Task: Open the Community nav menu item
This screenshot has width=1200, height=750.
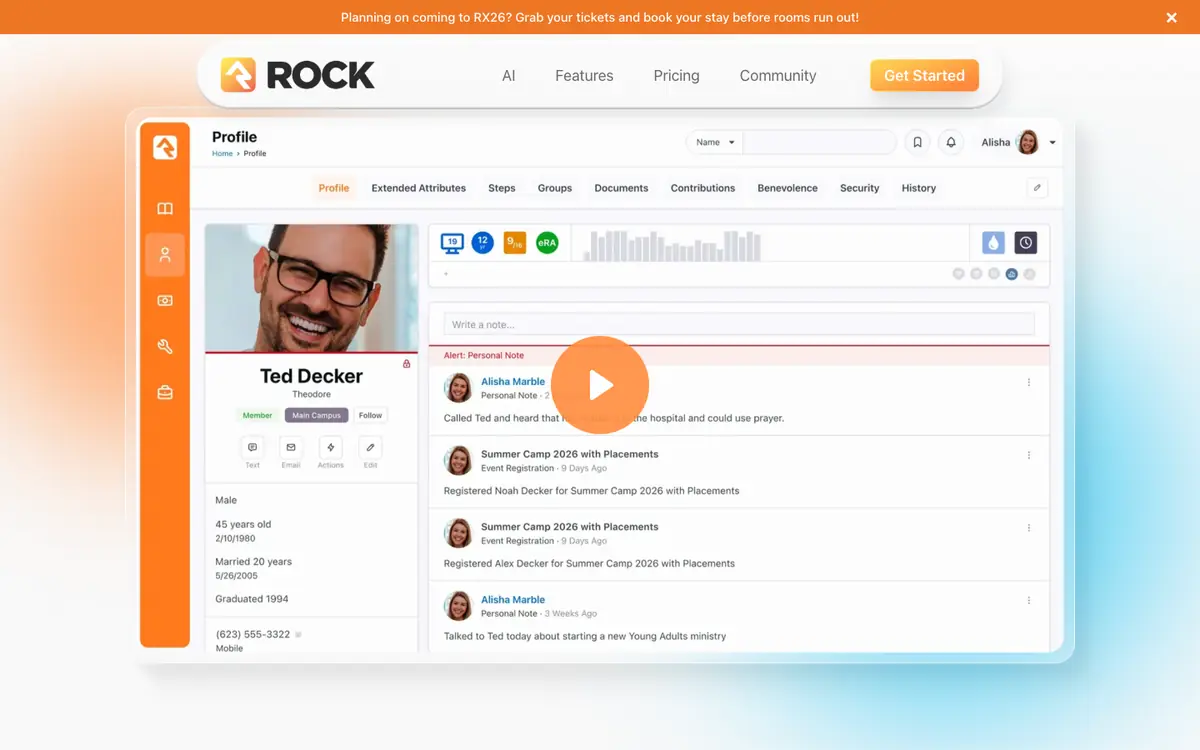Action: (778, 76)
